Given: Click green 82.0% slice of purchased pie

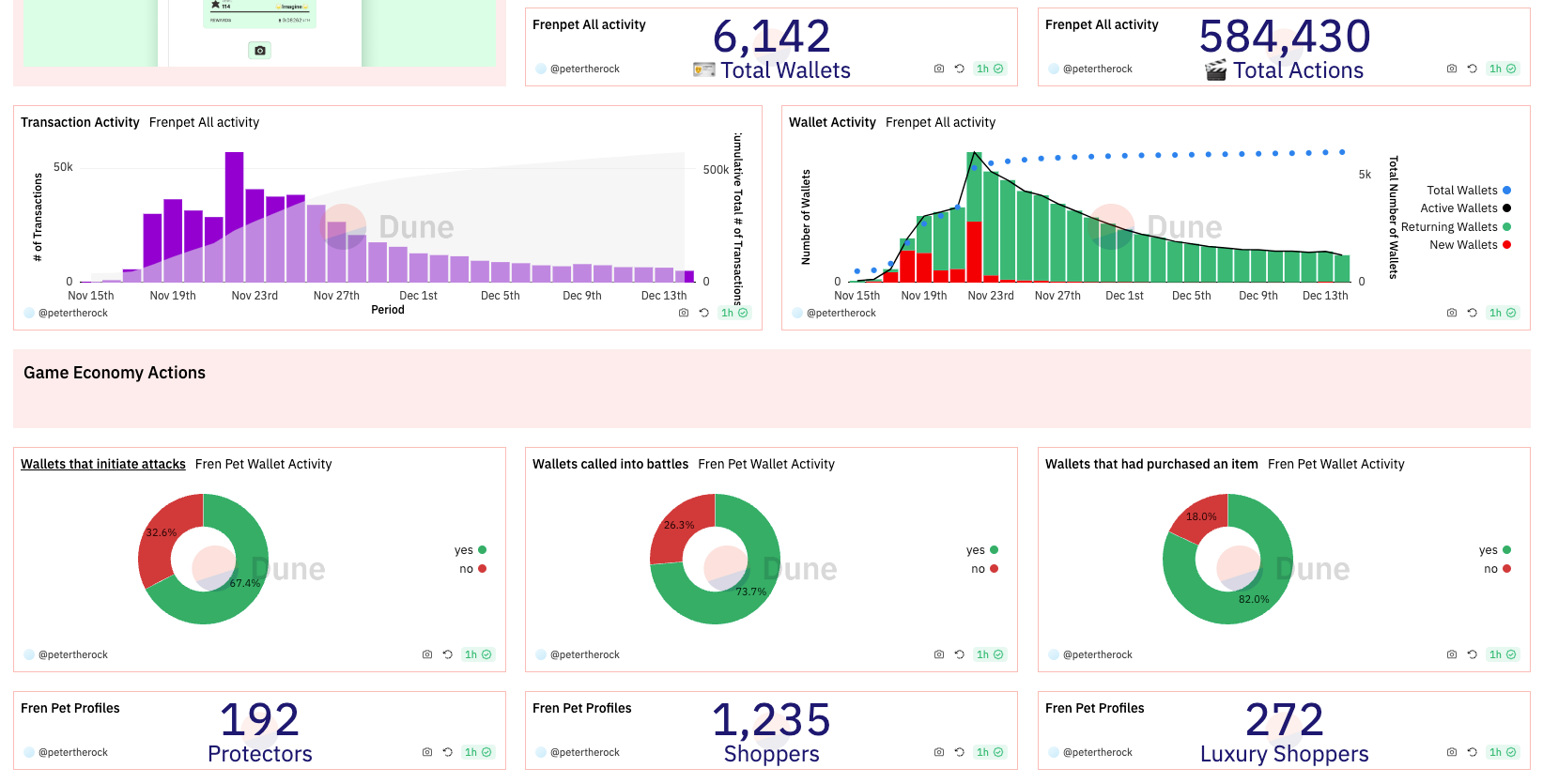Looking at the screenshot, I should (1254, 601).
